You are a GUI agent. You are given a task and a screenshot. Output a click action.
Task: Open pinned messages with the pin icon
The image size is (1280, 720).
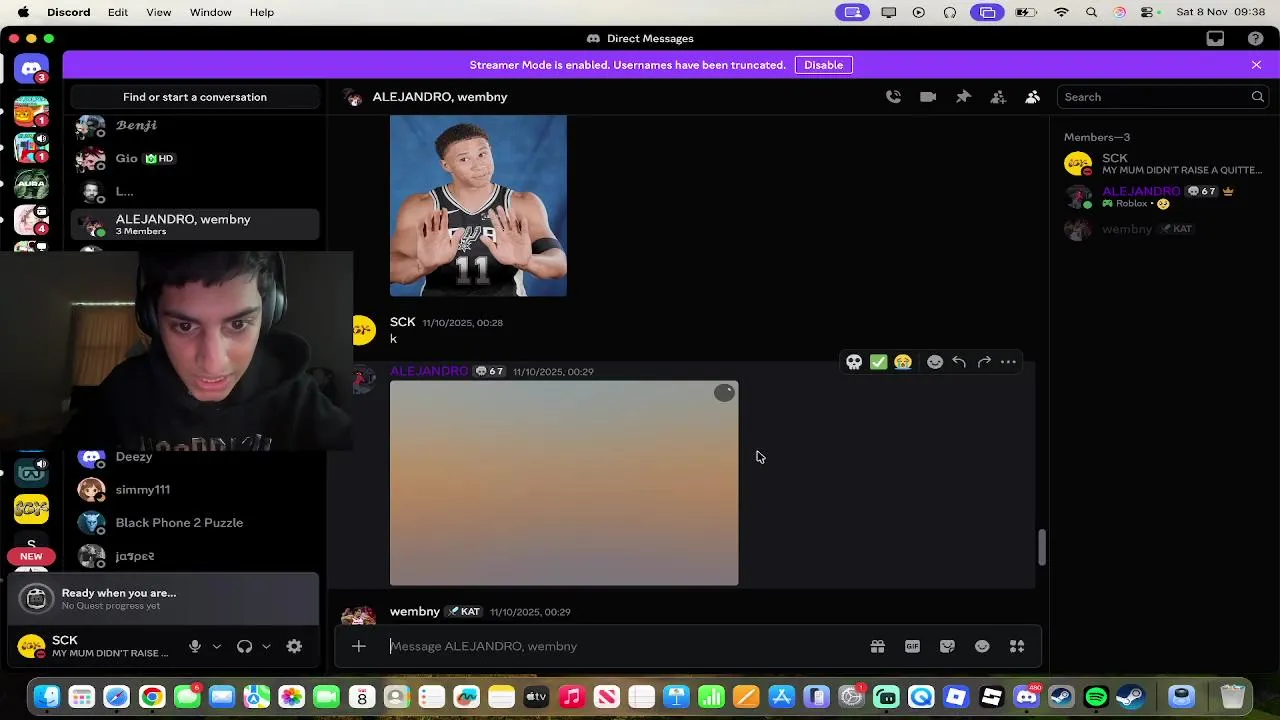pos(963,97)
